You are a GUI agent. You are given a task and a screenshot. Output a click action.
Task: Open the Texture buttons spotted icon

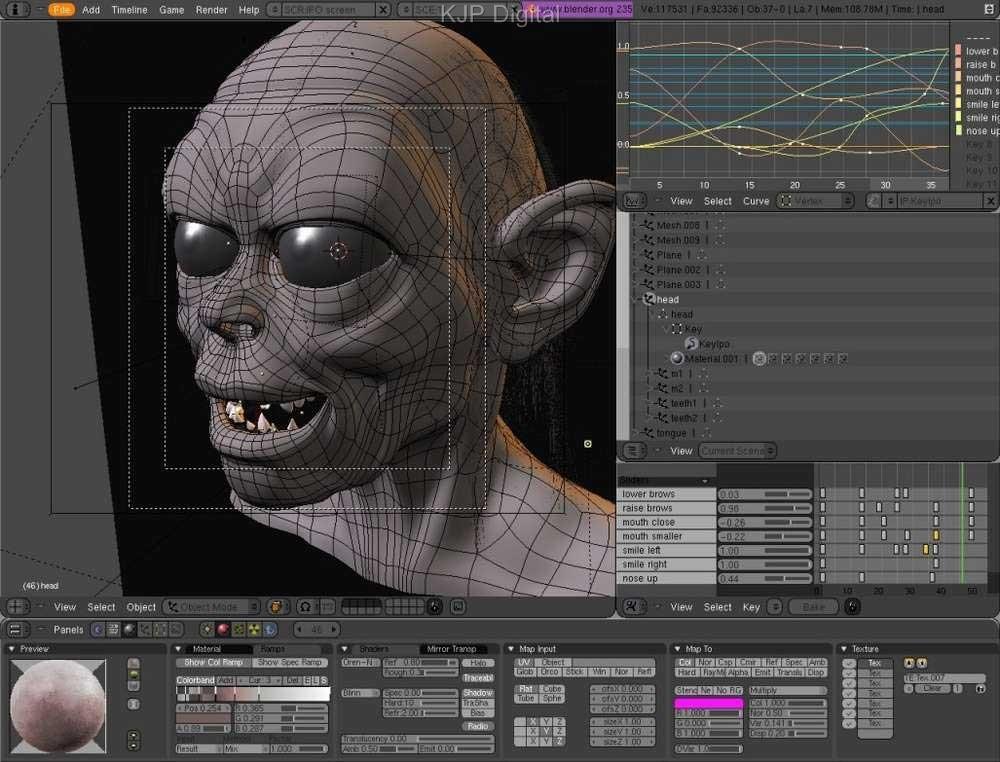pyautogui.click(x=237, y=629)
